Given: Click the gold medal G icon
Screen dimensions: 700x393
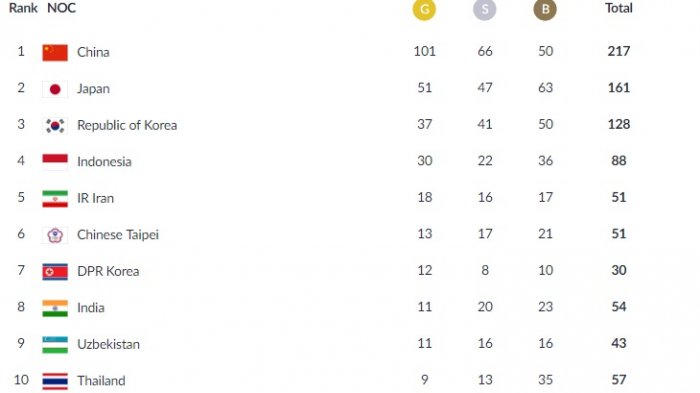Looking at the screenshot, I should [424, 9].
